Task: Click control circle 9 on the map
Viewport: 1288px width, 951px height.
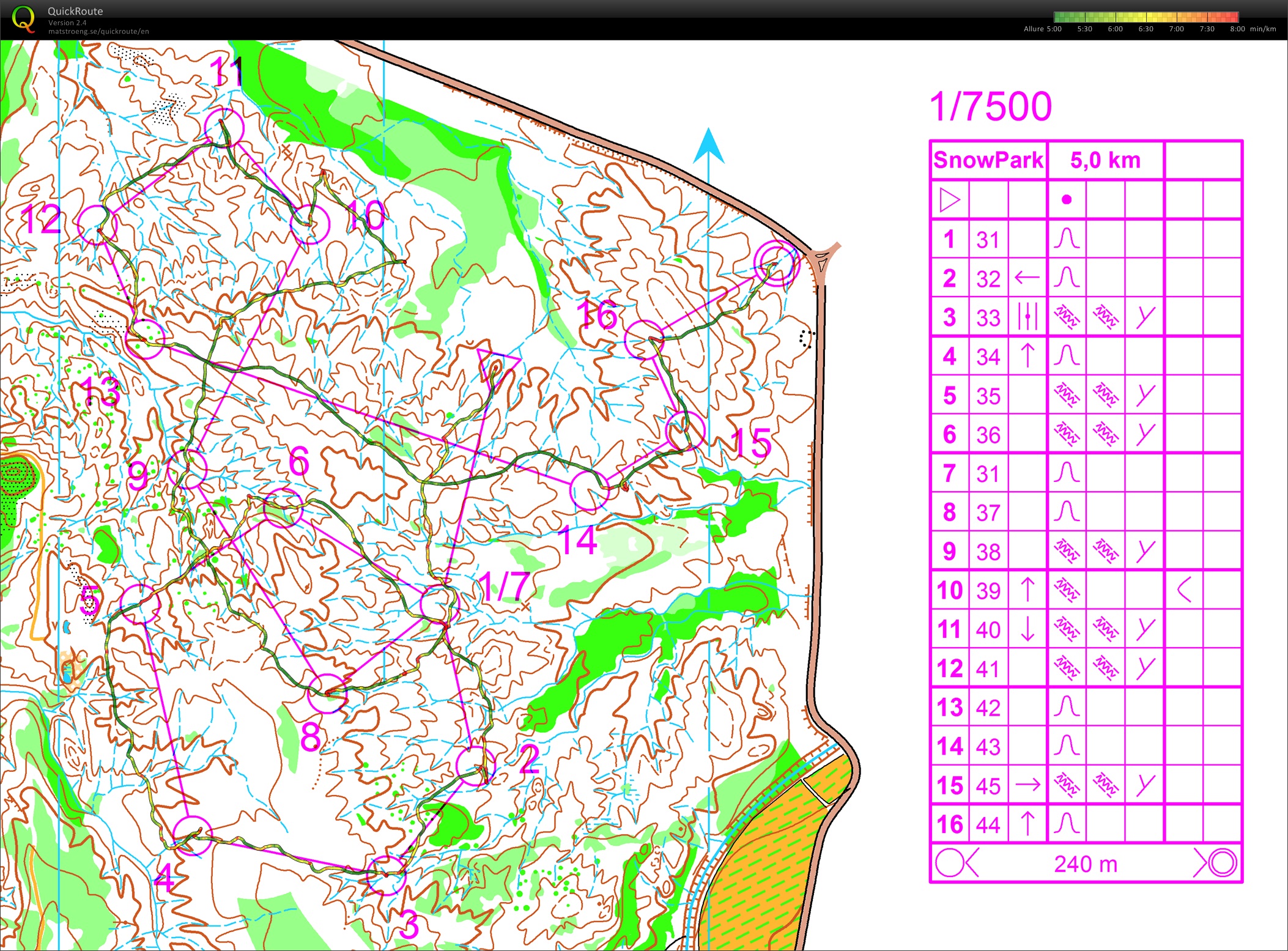Action: (187, 468)
